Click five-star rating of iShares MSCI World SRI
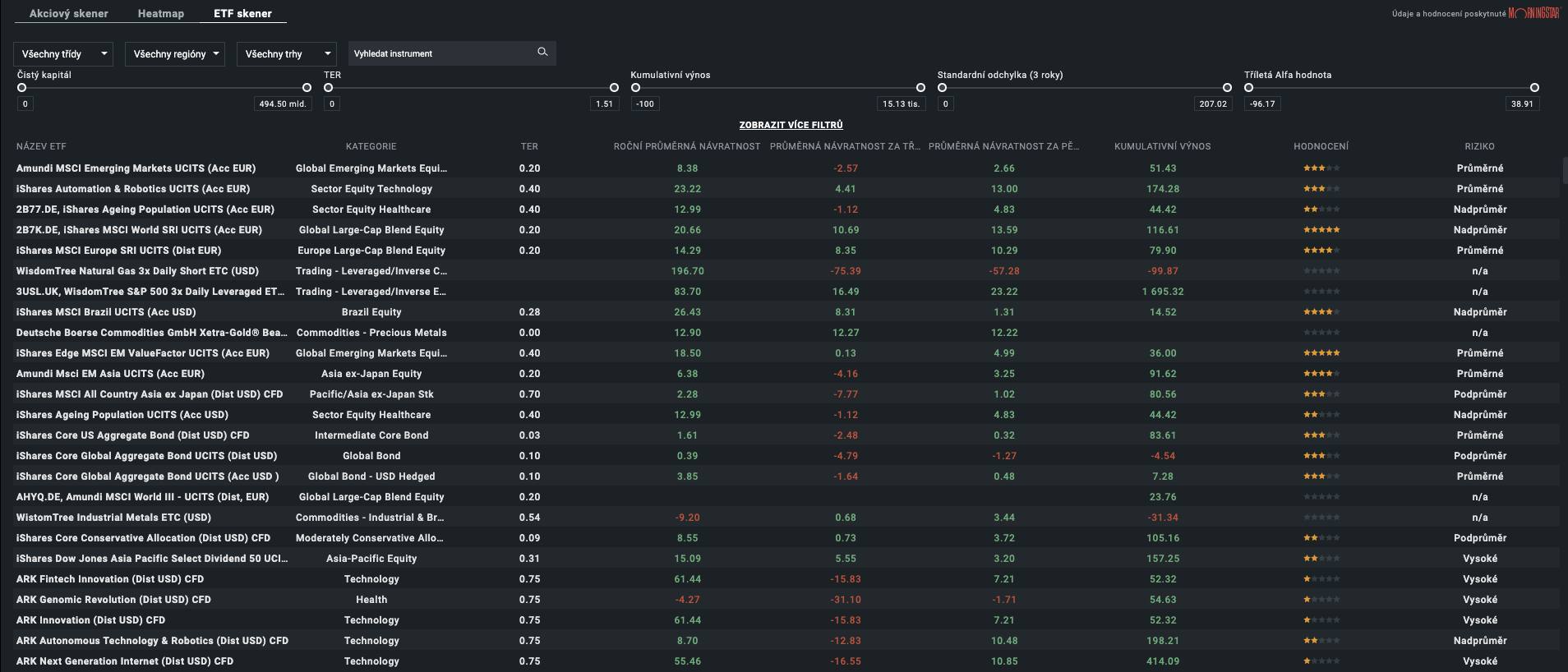1568x672 pixels. pos(1321,230)
